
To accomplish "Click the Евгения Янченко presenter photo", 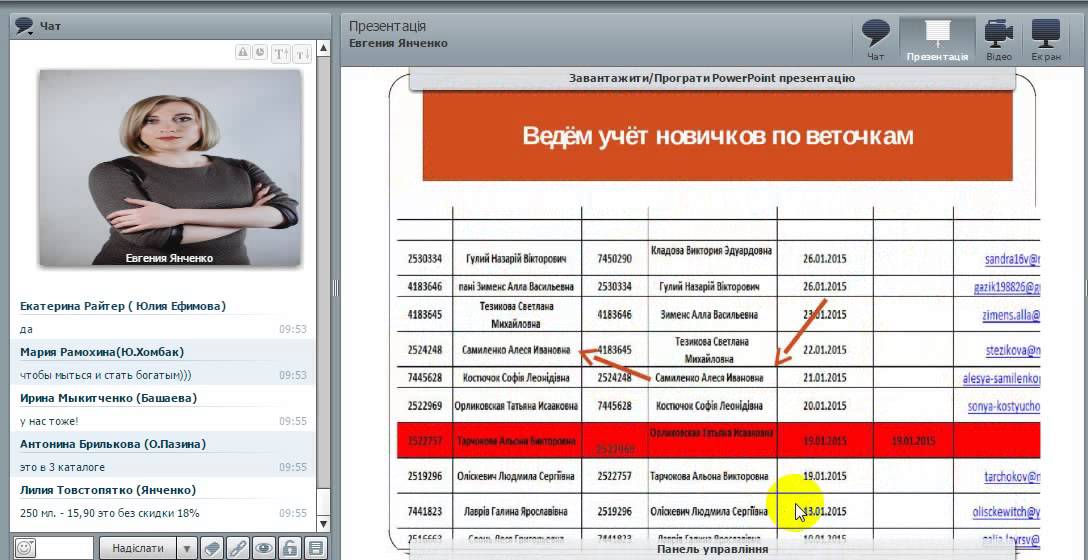I will click(170, 167).
